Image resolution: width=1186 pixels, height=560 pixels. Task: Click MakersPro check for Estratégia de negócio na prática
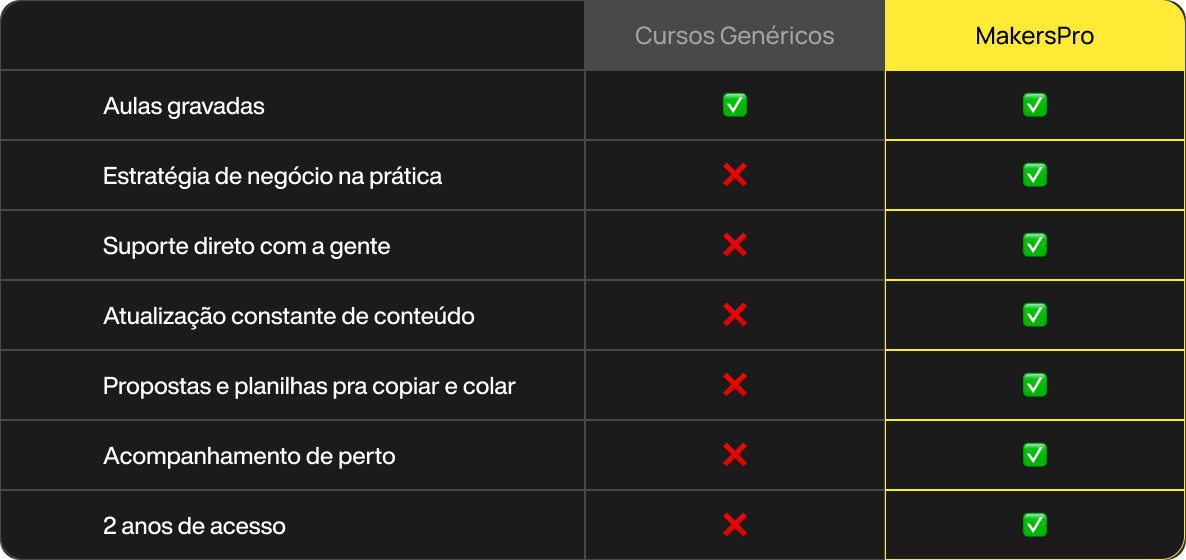[1035, 176]
